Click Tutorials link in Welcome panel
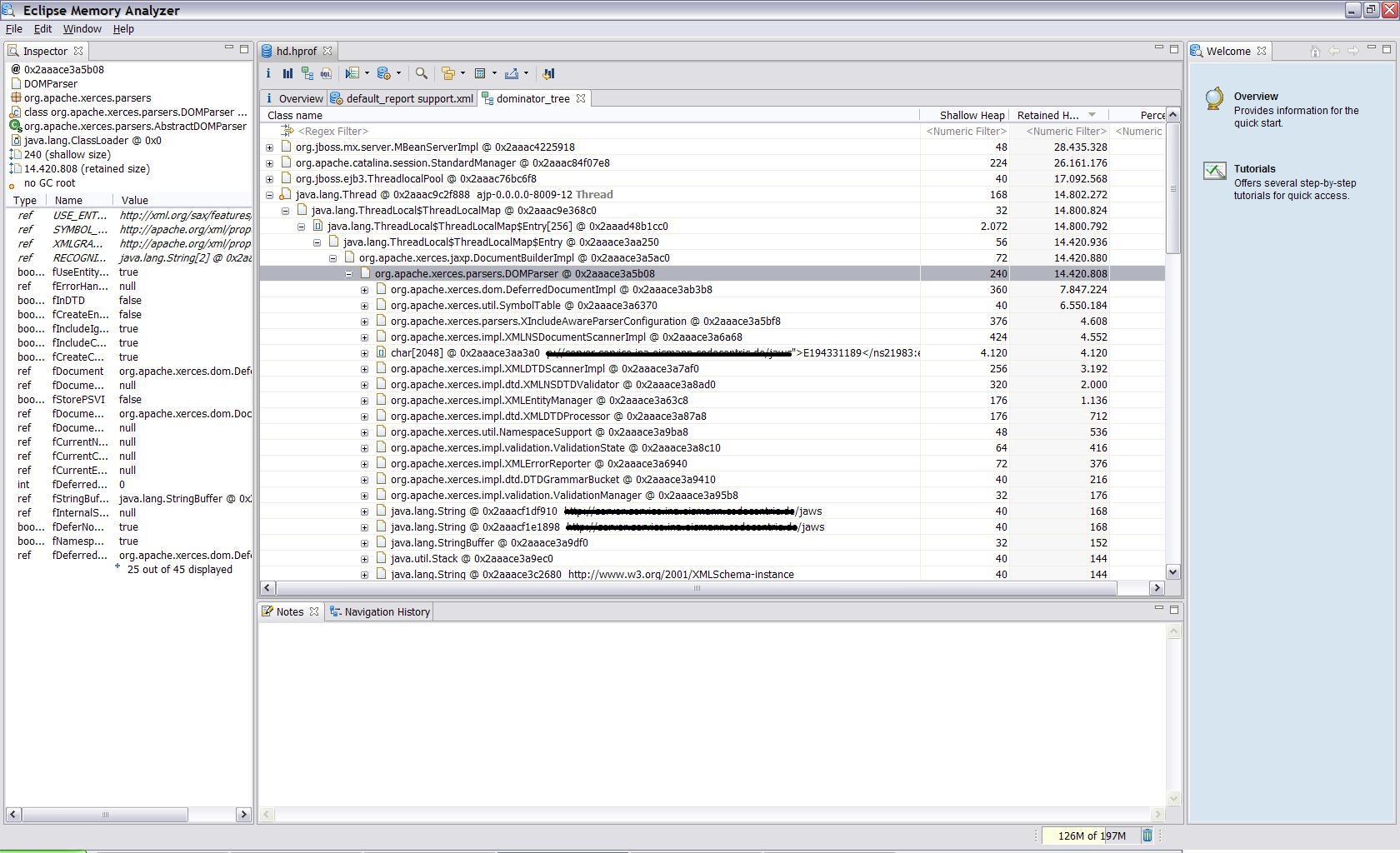This screenshot has width=1400, height=853. 1254,169
